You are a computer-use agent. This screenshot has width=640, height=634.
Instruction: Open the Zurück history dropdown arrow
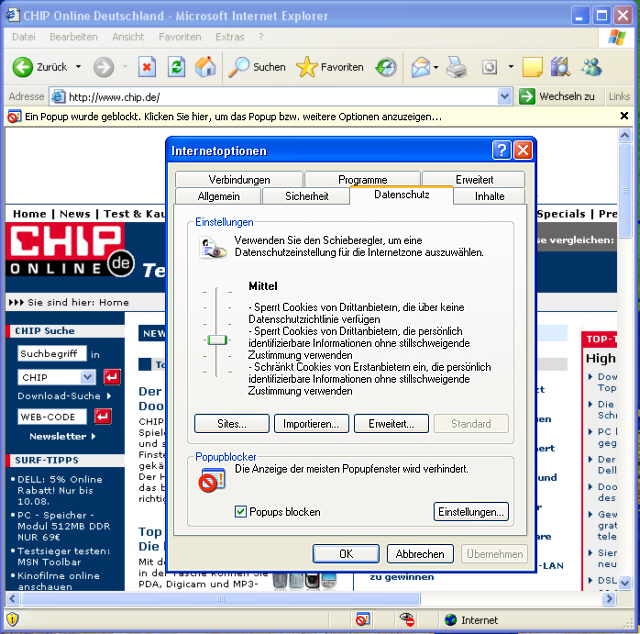point(78,67)
